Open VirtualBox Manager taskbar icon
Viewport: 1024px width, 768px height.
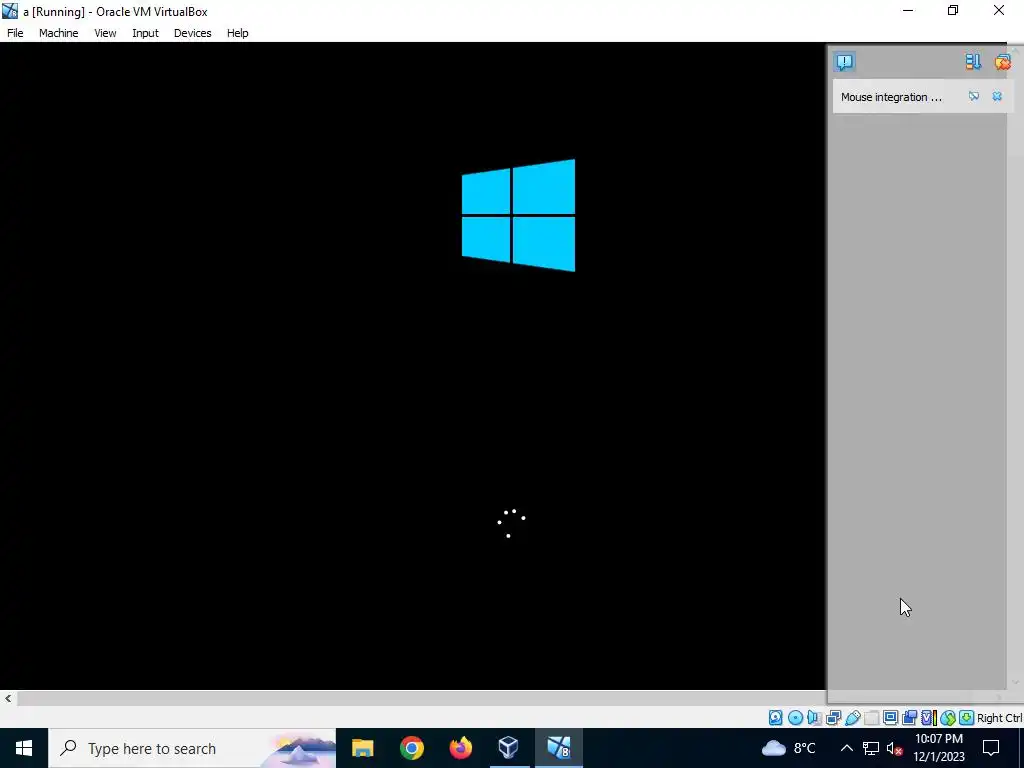[x=509, y=748]
